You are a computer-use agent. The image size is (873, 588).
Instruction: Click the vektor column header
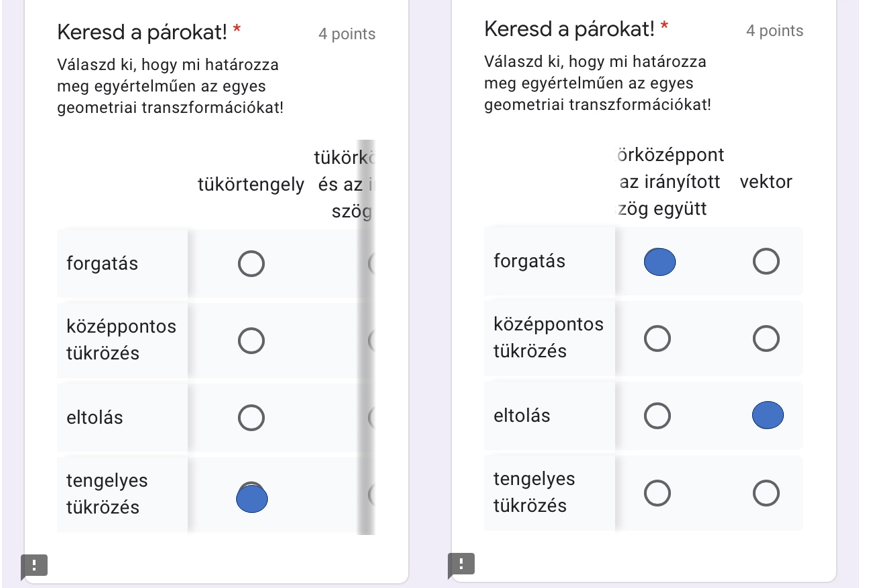click(x=766, y=182)
